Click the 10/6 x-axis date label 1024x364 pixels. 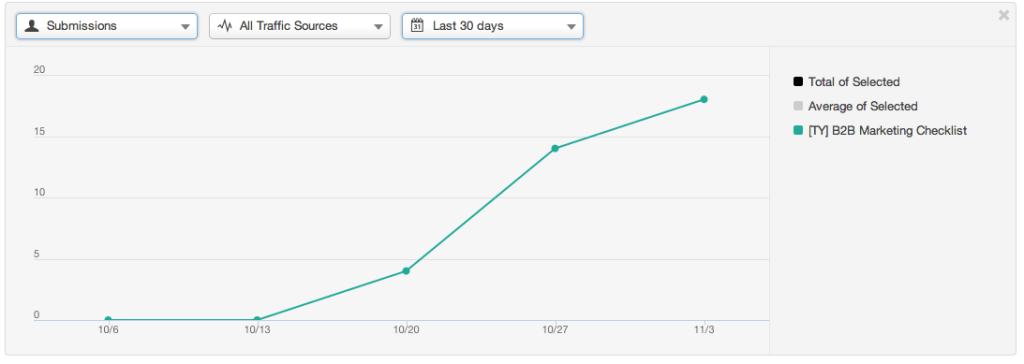(108, 330)
